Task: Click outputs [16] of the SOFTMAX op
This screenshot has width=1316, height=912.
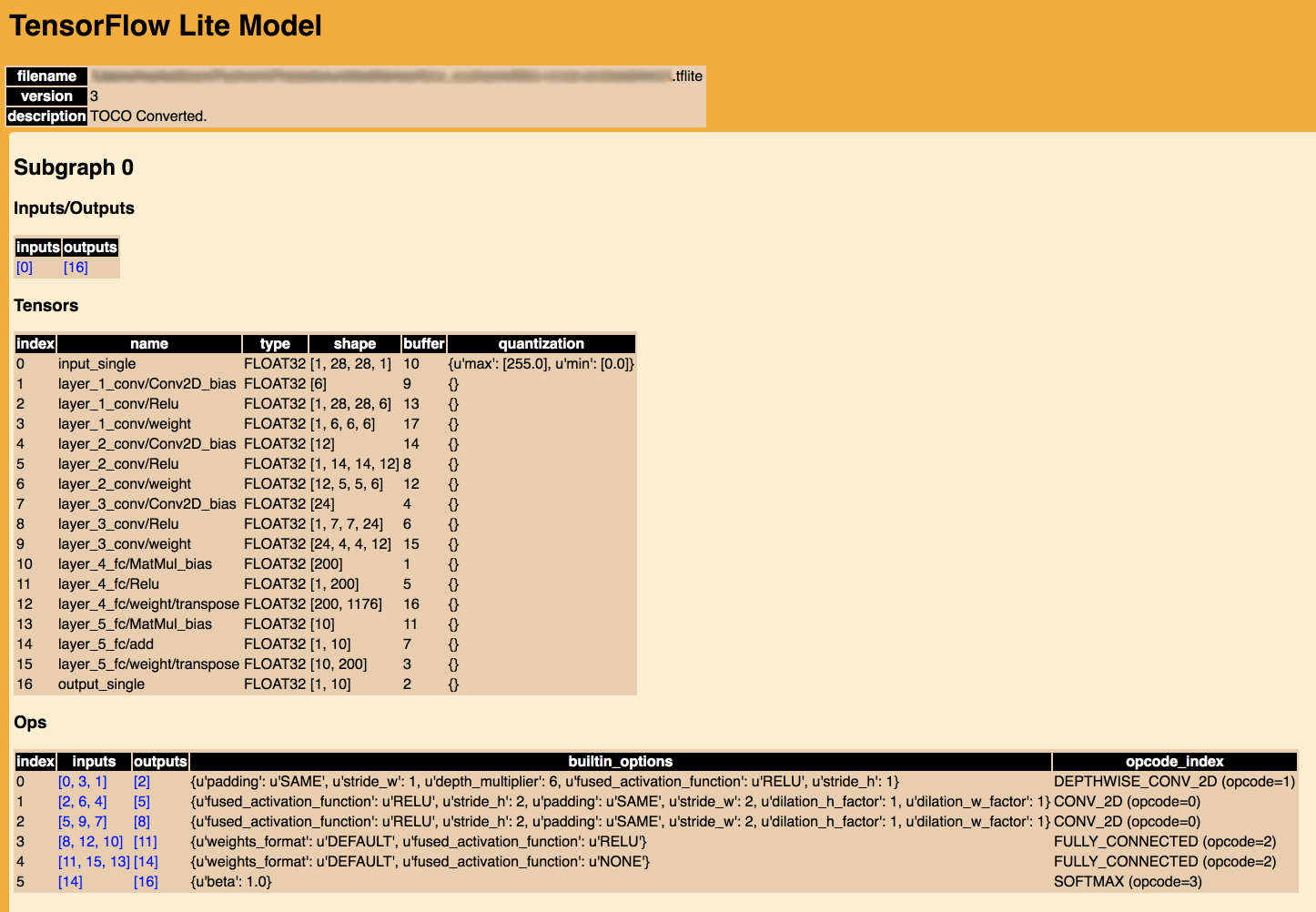Action: tap(145, 881)
